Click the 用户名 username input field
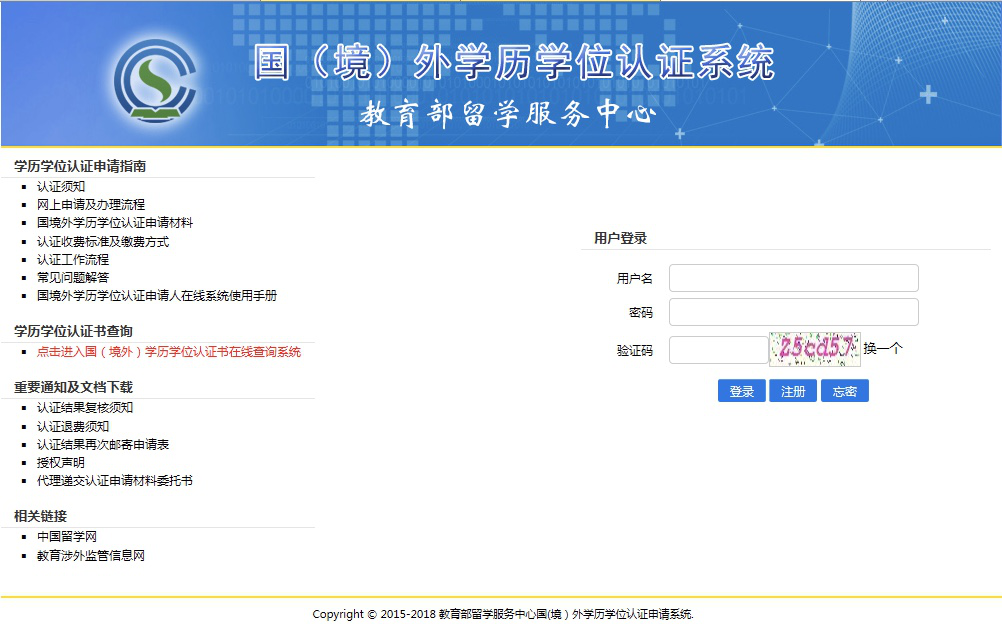Screen dimensions: 1002x634 click(793, 278)
